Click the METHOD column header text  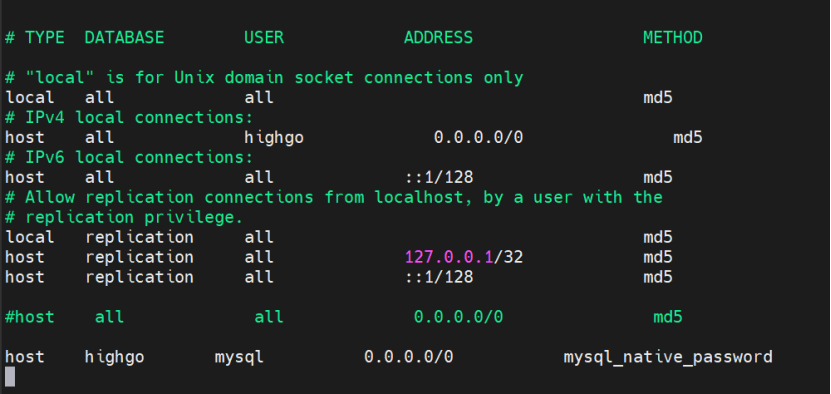(673, 38)
